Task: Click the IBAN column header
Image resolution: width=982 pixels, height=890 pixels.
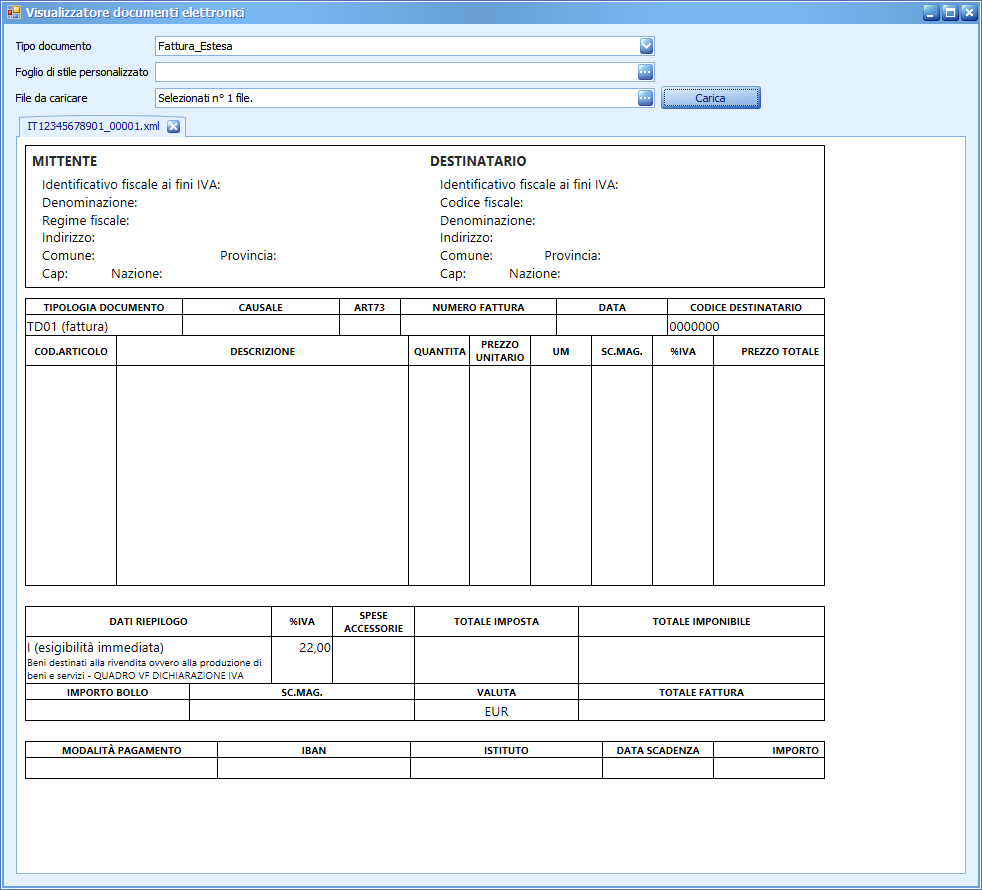Action: click(x=314, y=750)
